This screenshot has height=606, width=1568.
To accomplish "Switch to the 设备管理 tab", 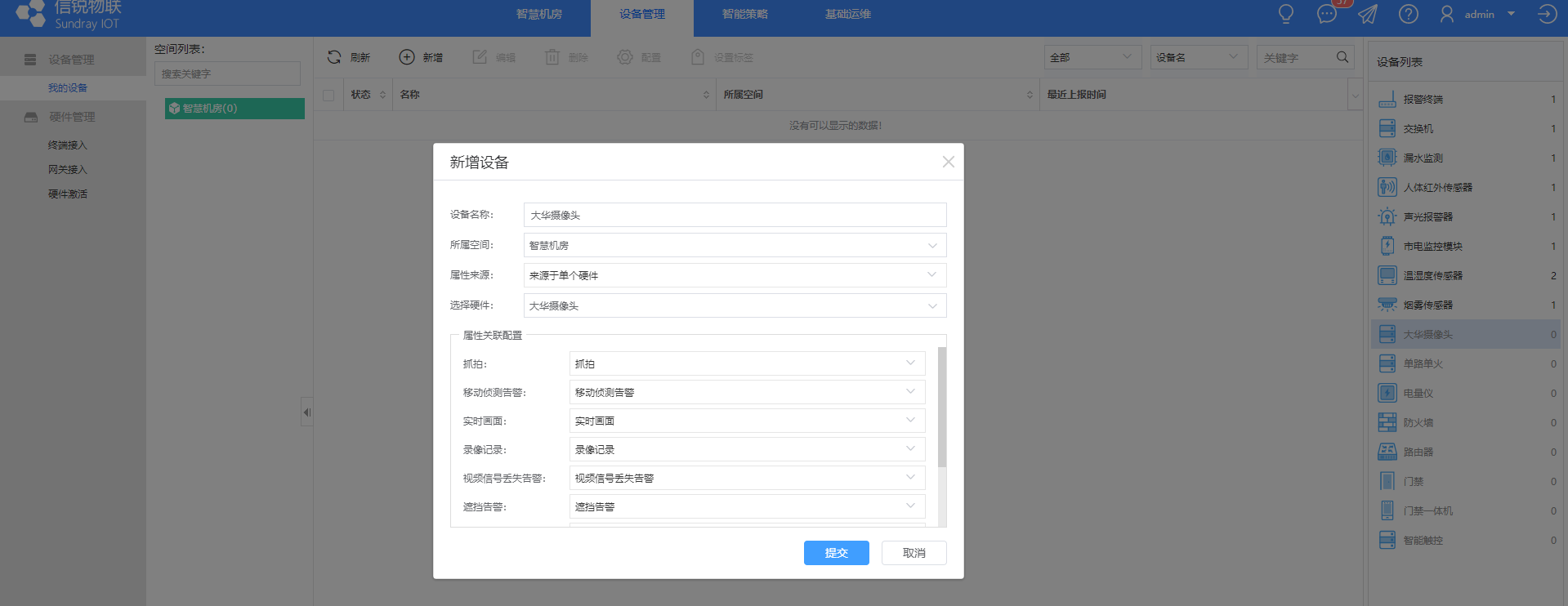I will pyautogui.click(x=642, y=14).
